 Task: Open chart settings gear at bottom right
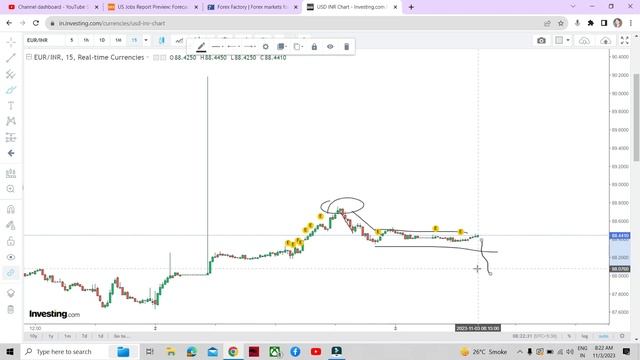622,336
